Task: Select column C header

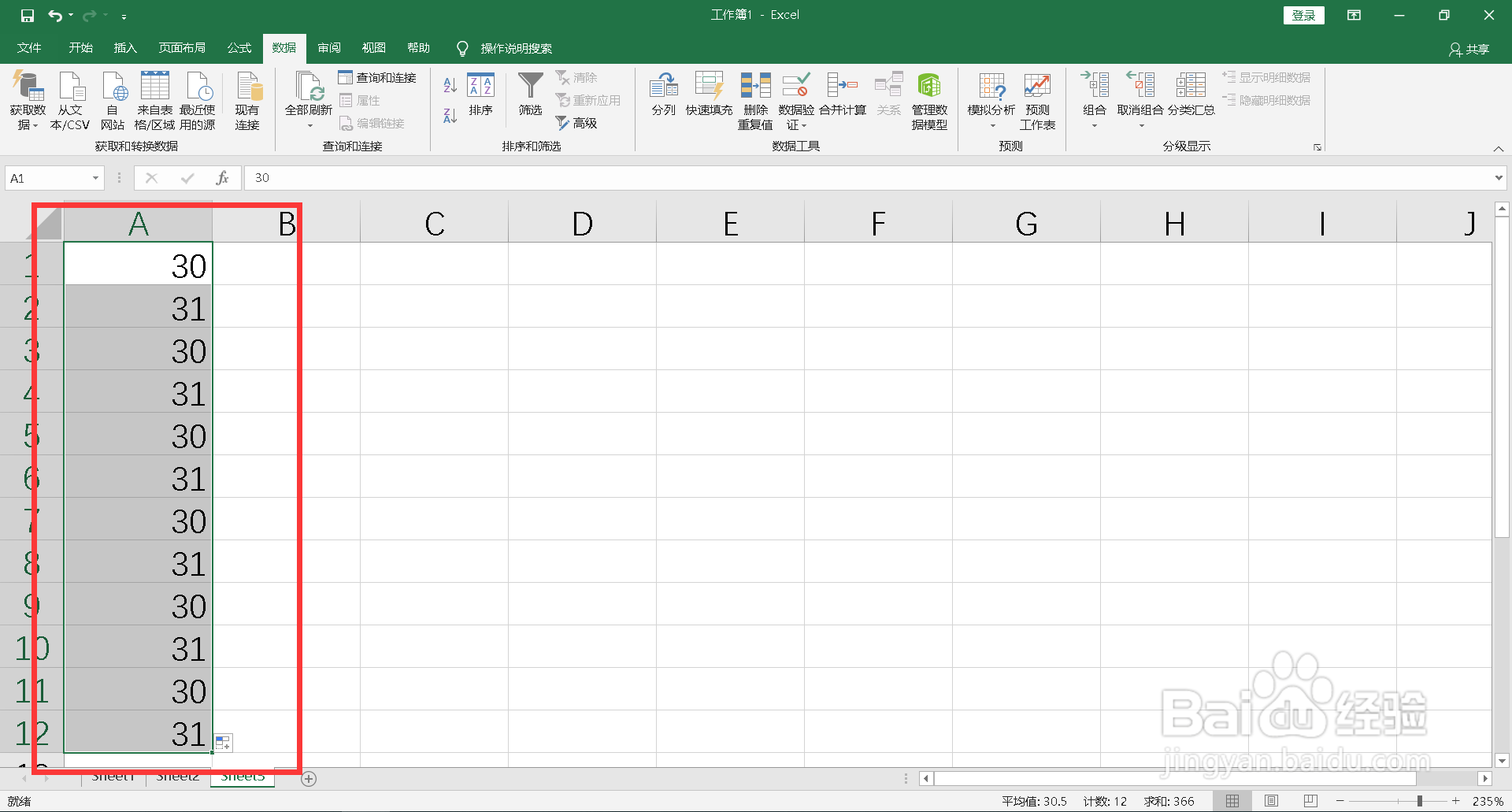Action: 434,224
